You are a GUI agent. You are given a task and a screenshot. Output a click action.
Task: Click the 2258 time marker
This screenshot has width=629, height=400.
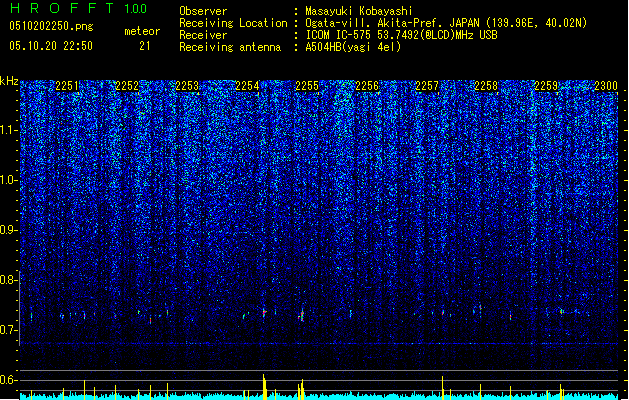486,86
